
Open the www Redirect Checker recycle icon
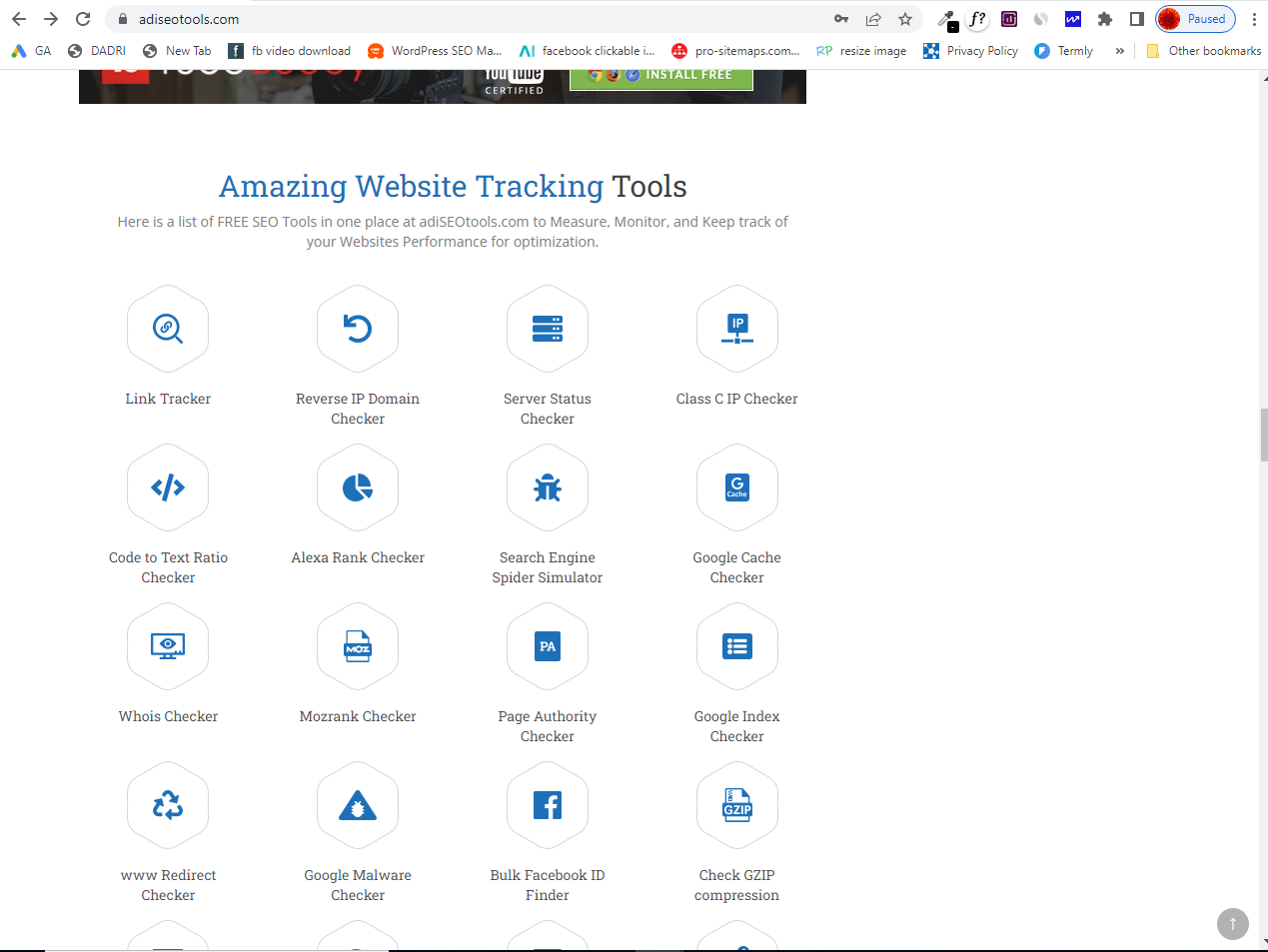tap(168, 805)
